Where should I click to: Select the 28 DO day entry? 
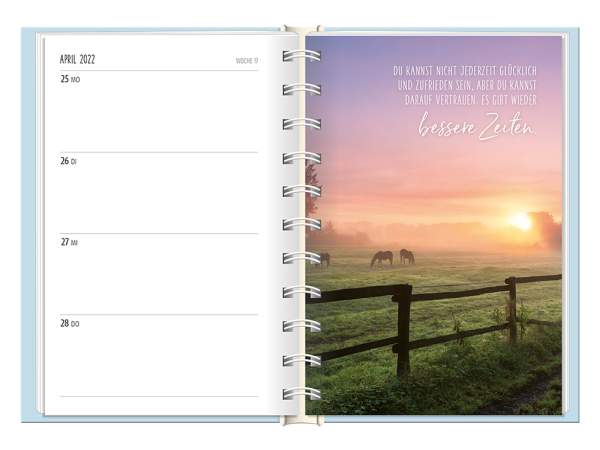(70, 324)
